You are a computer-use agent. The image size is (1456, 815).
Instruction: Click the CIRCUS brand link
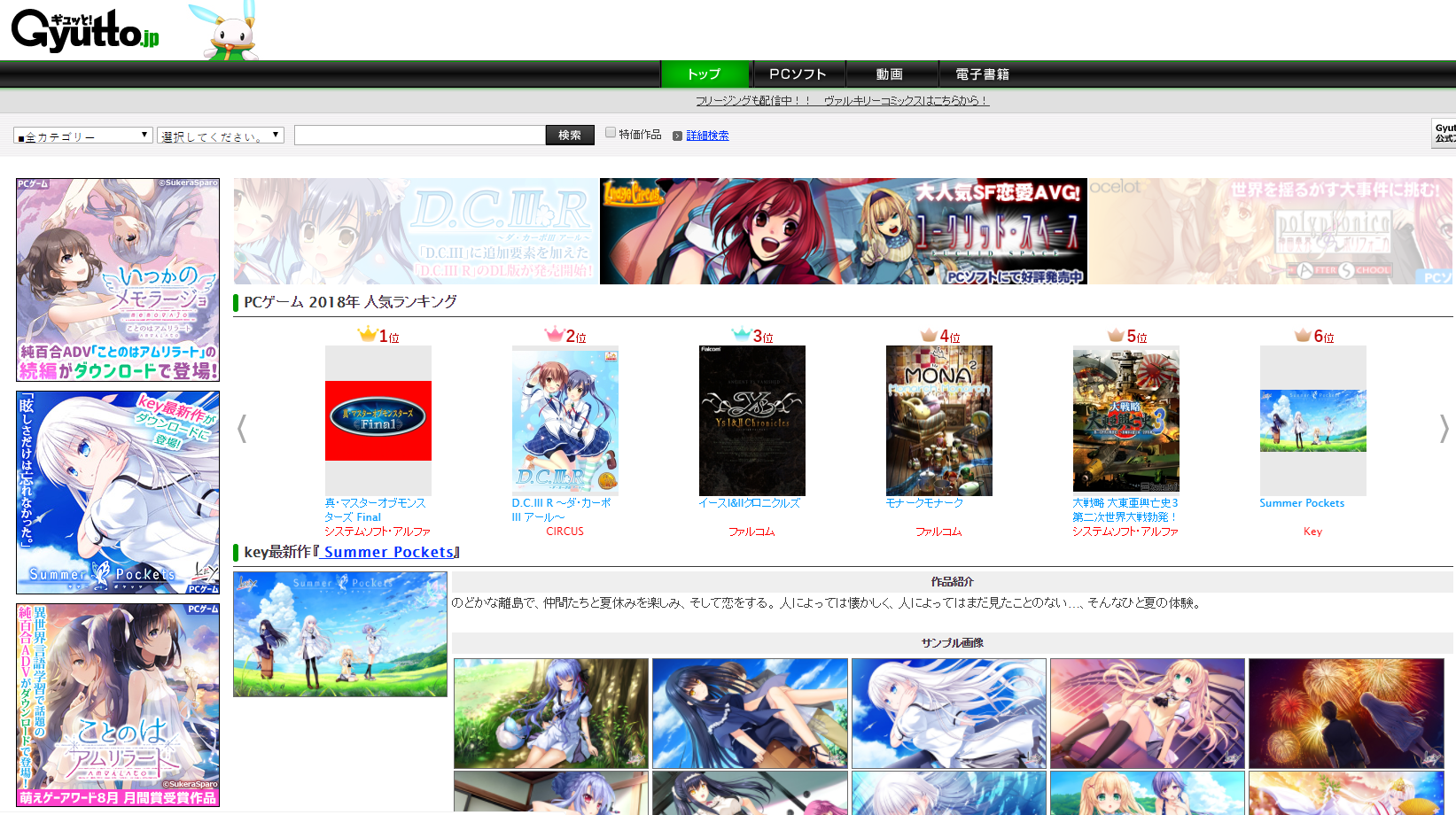coord(564,532)
